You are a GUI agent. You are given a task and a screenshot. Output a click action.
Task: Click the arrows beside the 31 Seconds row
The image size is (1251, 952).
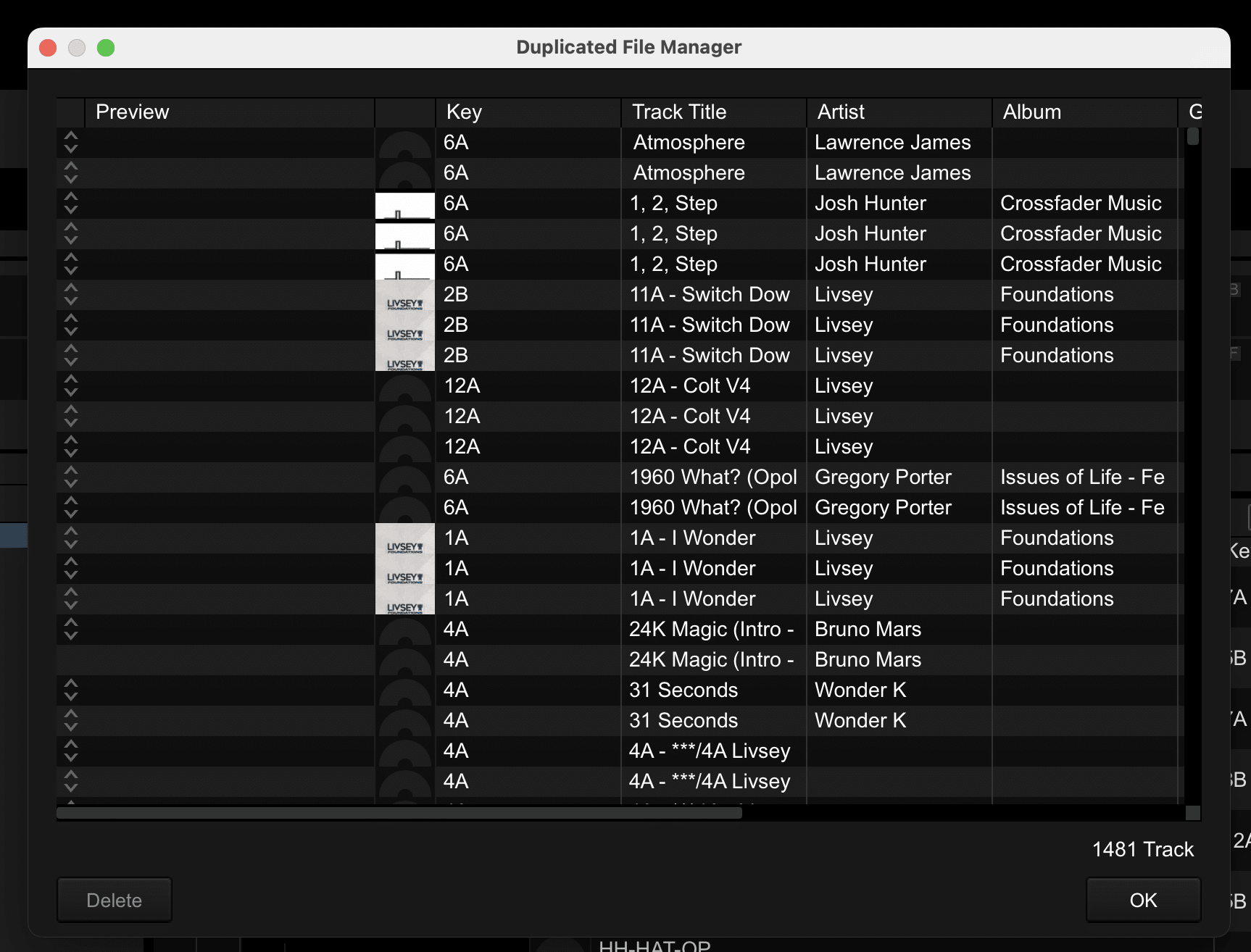pos(70,690)
